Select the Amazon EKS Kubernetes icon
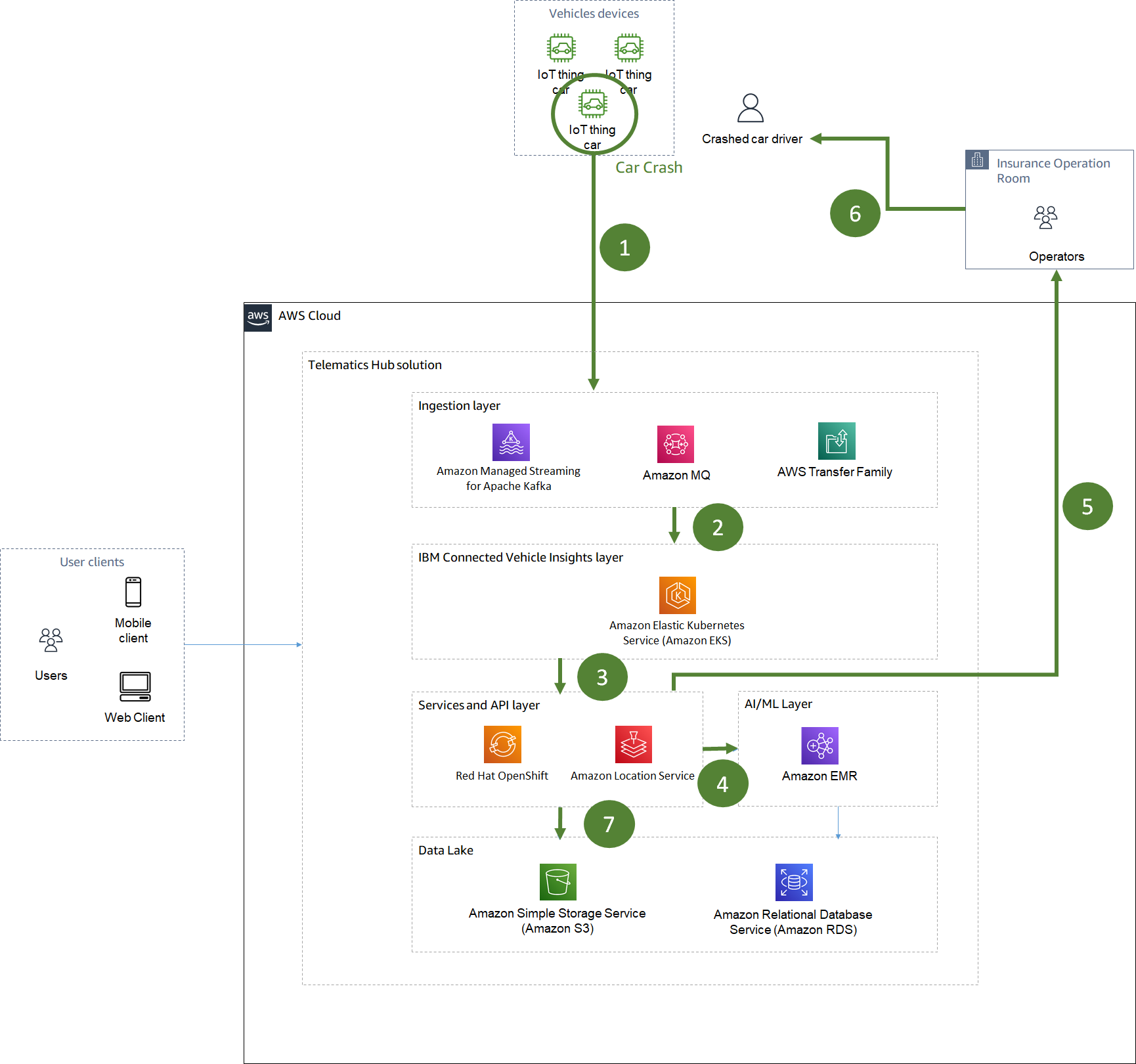Screen dimensions: 1136x1064 click(678, 595)
